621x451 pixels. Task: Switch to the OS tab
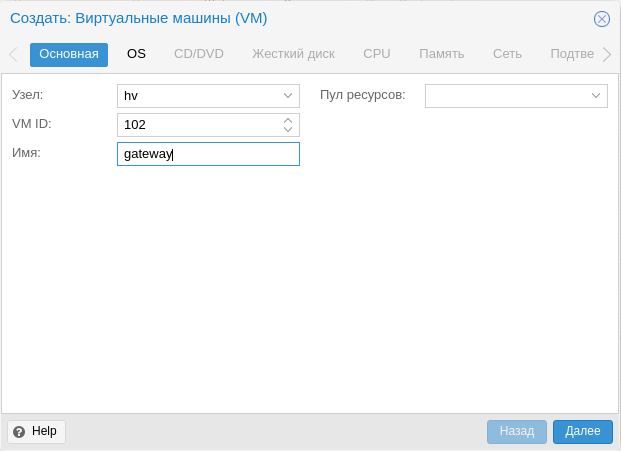(136, 54)
